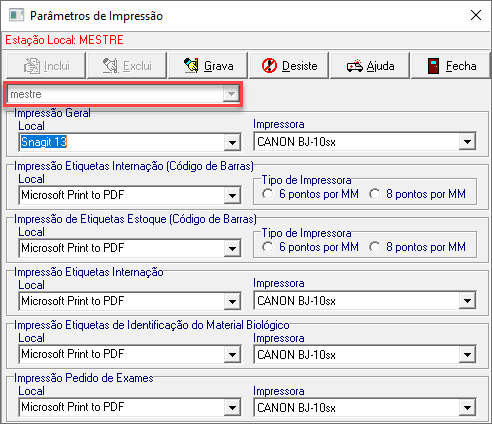This screenshot has width=492, height=424.
Task: Select 6 pontos por MM for Etiquetas Internação
Action: (x=268, y=194)
